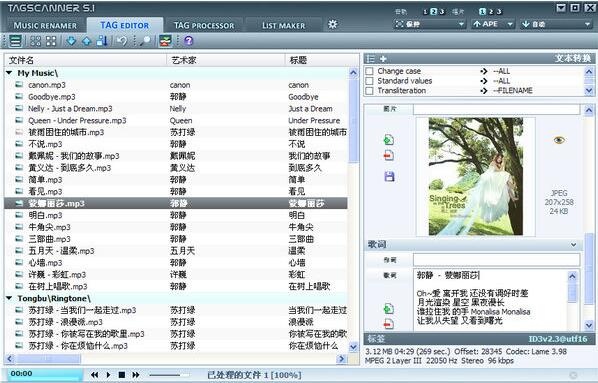Click the list icon in text transform header
Screen dimensions: 598x383
pos(370,59)
